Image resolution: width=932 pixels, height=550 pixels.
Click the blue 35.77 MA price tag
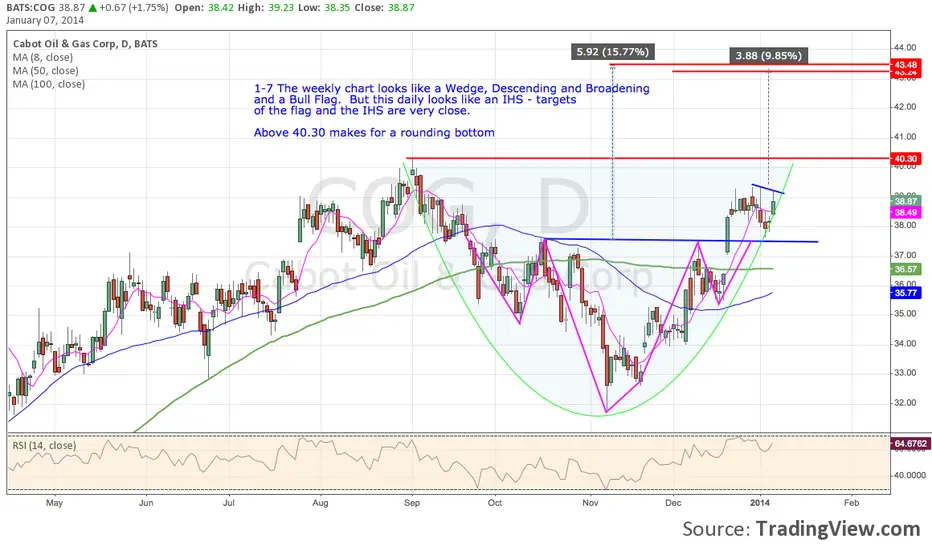905,293
